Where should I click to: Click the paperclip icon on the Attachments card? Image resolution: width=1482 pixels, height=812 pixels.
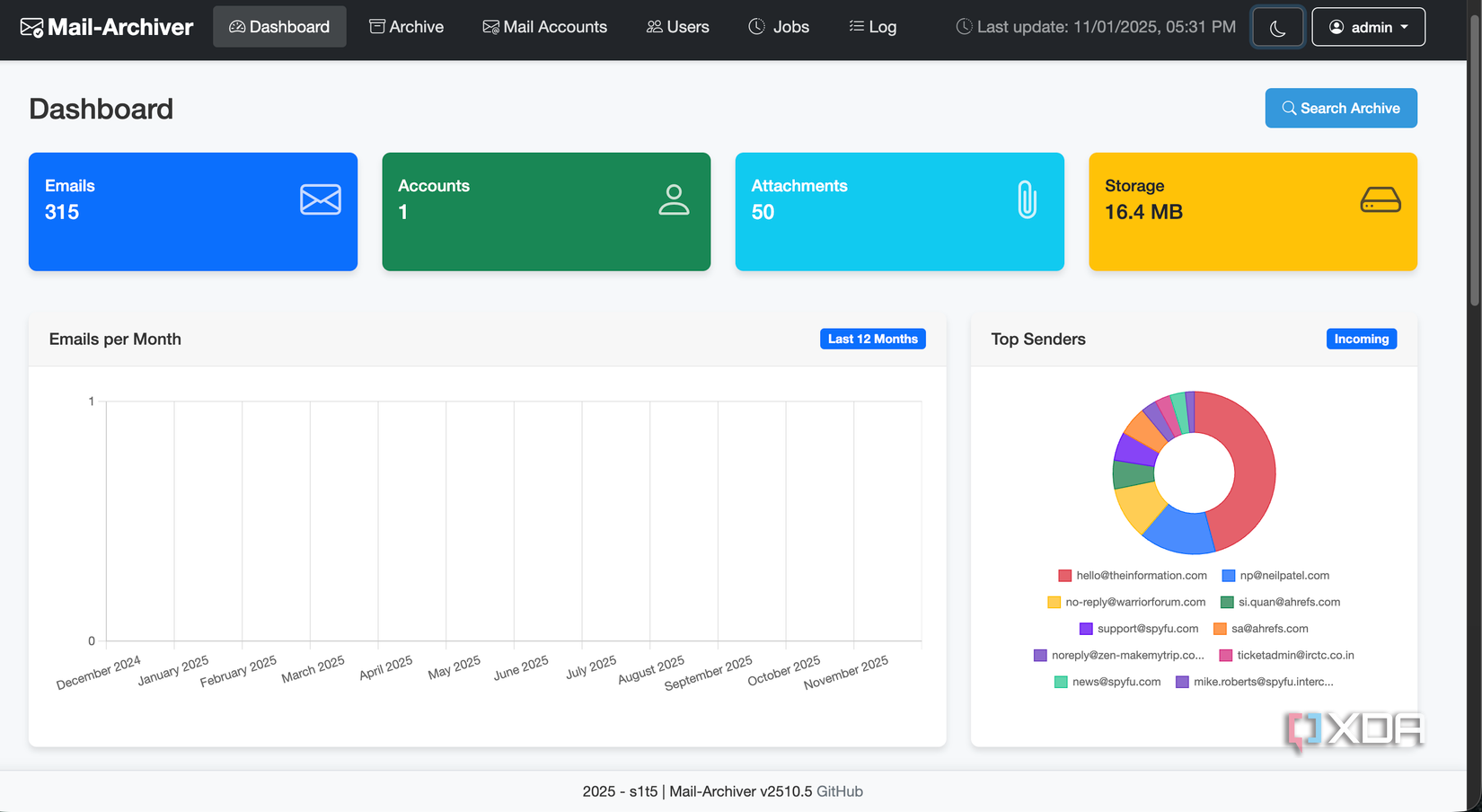click(1028, 199)
